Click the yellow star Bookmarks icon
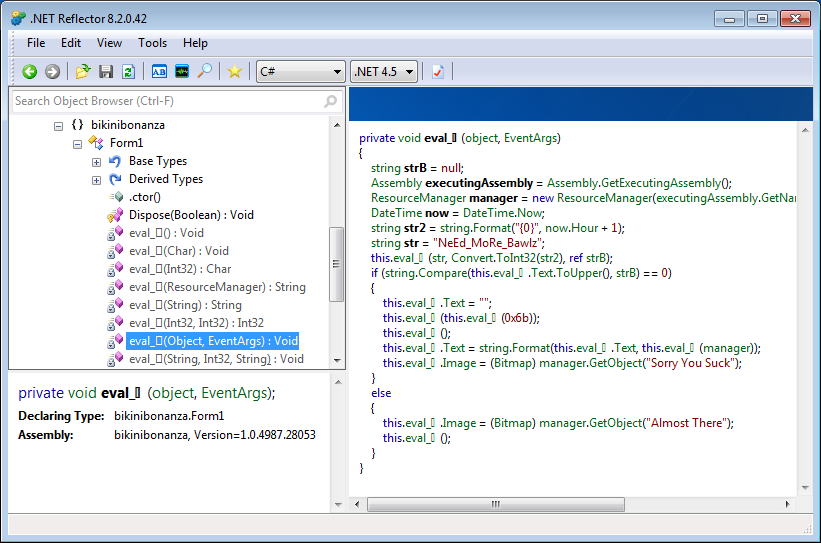 [235, 72]
